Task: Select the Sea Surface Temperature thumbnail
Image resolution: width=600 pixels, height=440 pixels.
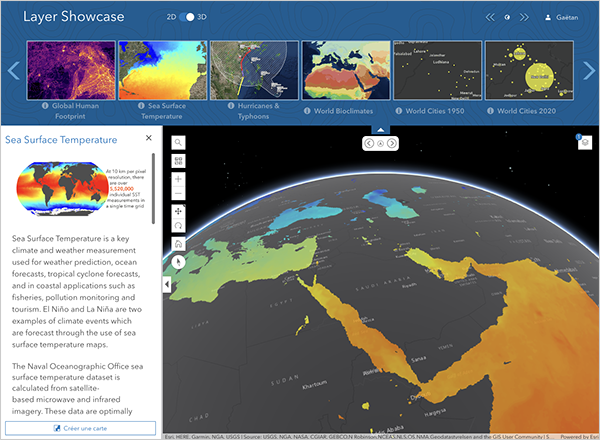Action: click(x=163, y=70)
